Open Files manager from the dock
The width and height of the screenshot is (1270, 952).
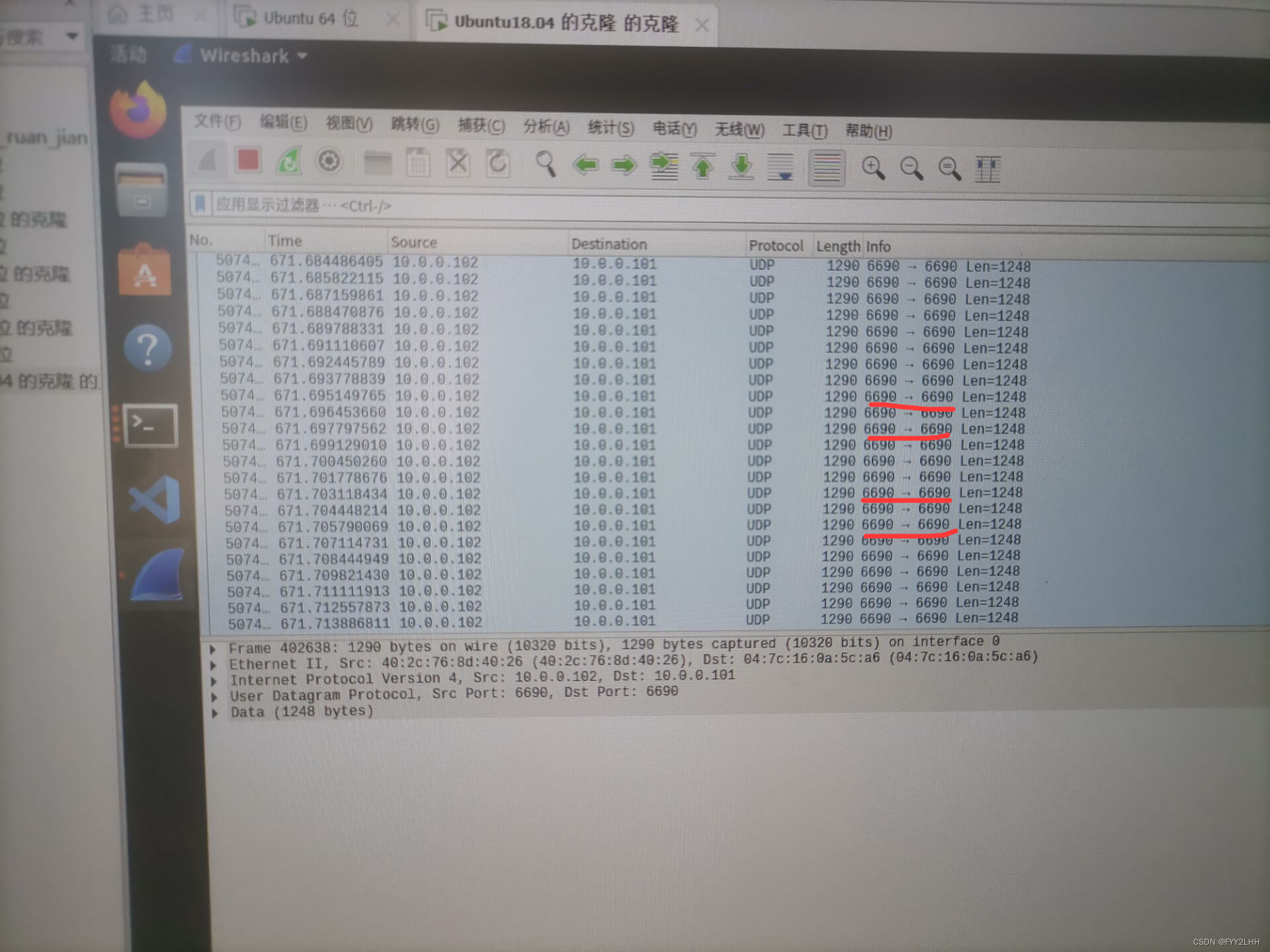[141, 190]
